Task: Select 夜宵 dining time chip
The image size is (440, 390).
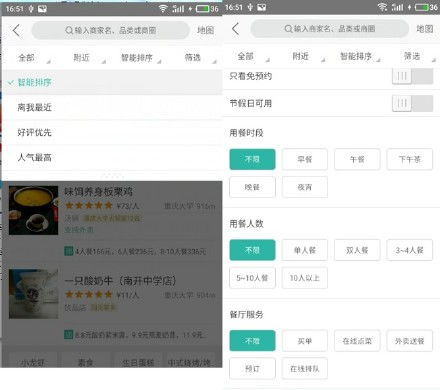Action: [x=305, y=187]
